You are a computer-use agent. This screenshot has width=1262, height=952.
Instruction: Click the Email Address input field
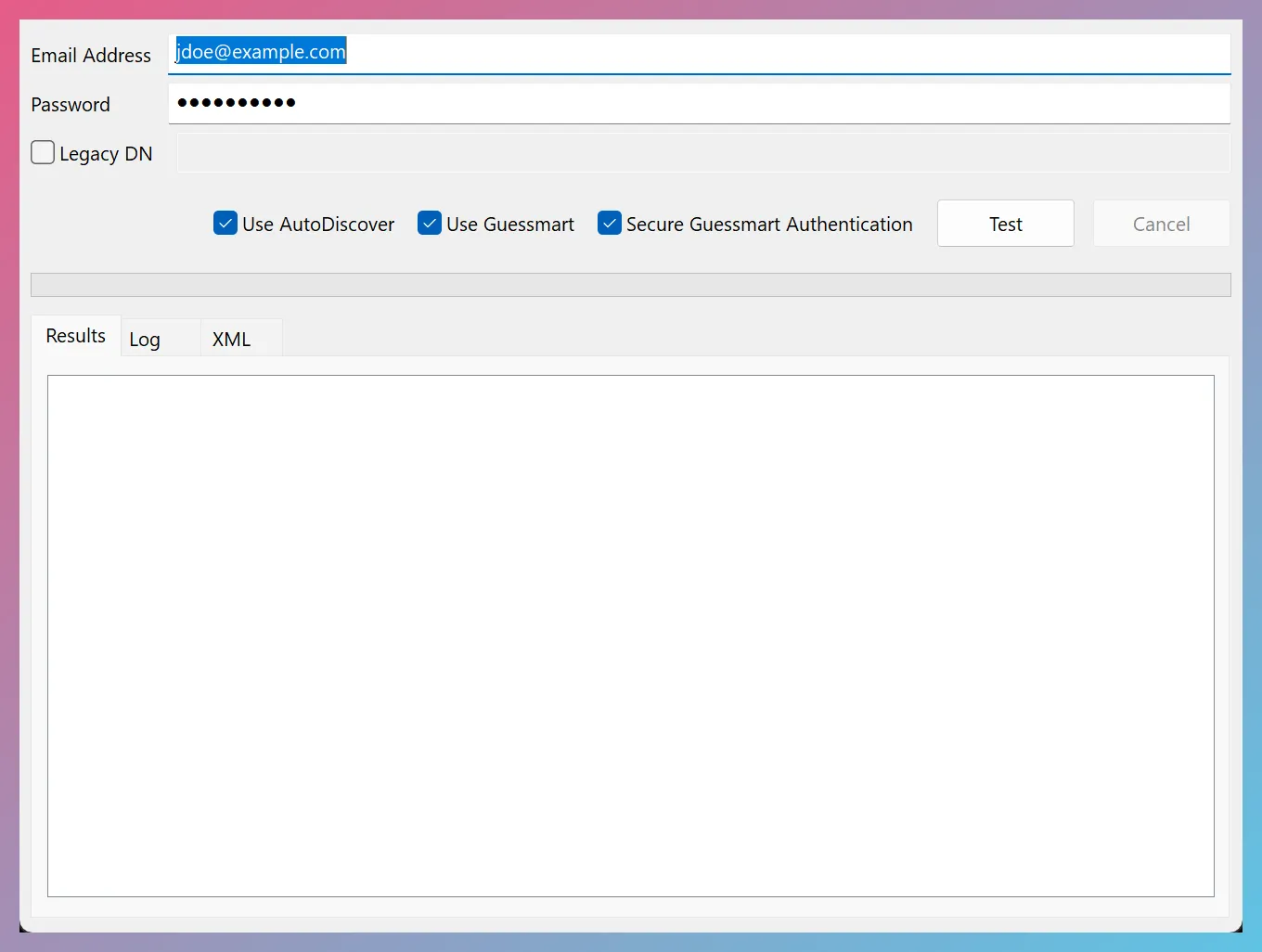click(650, 54)
